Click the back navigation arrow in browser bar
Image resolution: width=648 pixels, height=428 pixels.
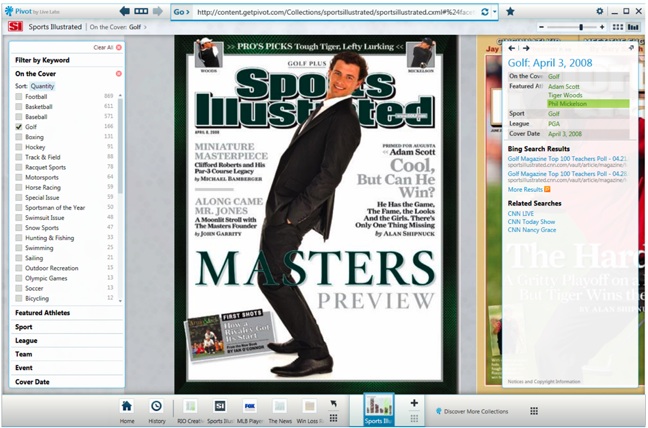pyautogui.click(x=124, y=11)
